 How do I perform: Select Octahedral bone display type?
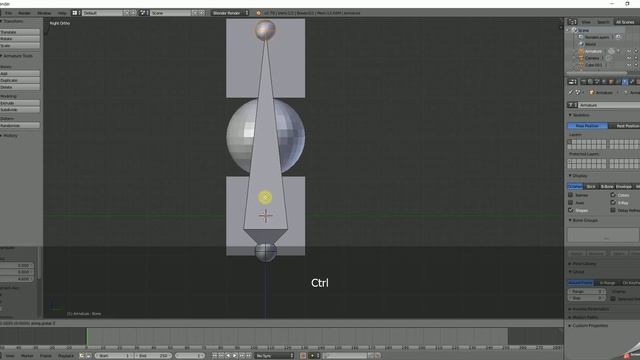coord(575,187)
